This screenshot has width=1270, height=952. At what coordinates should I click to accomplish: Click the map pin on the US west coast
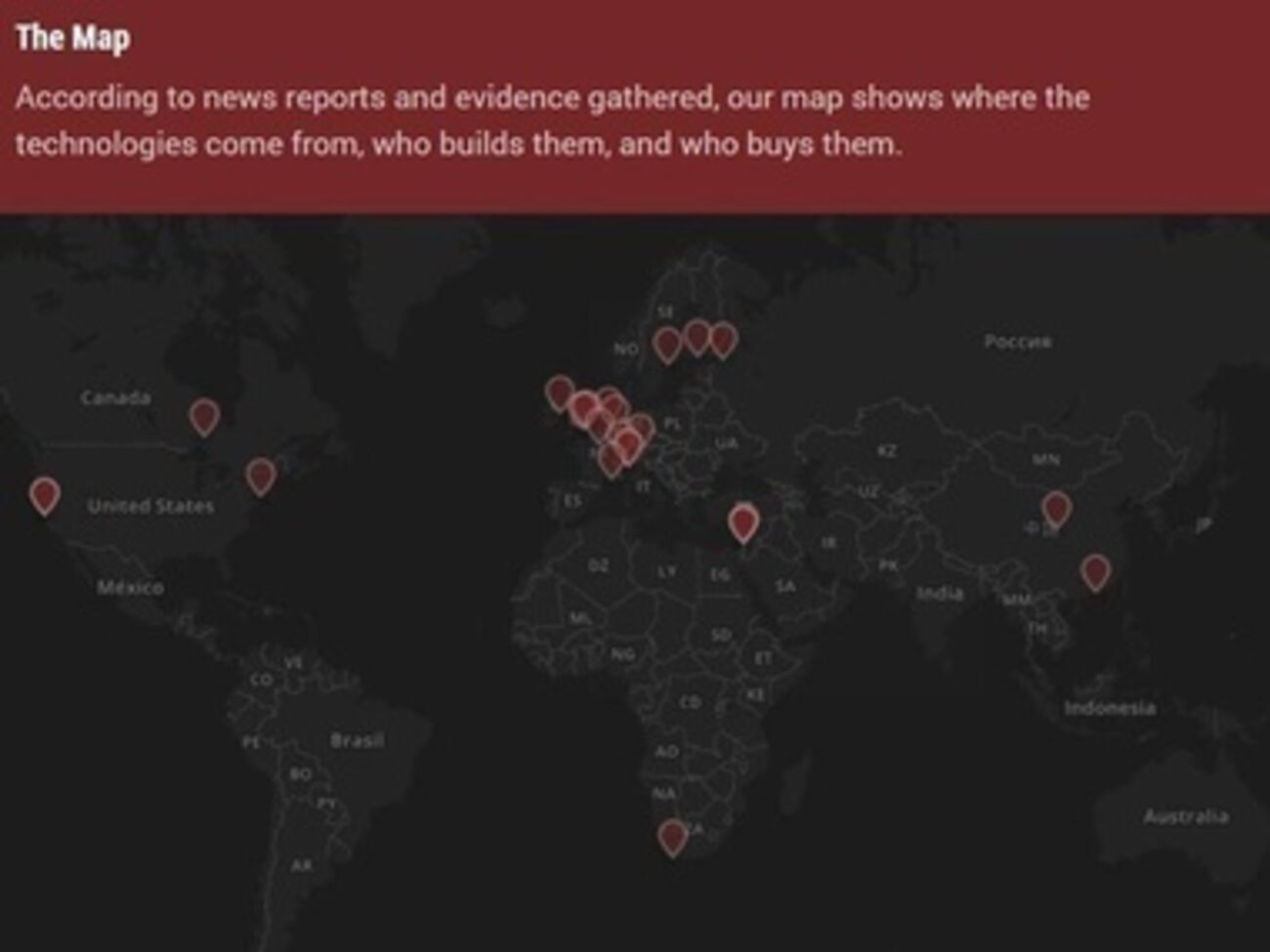(x=44, y=494)
